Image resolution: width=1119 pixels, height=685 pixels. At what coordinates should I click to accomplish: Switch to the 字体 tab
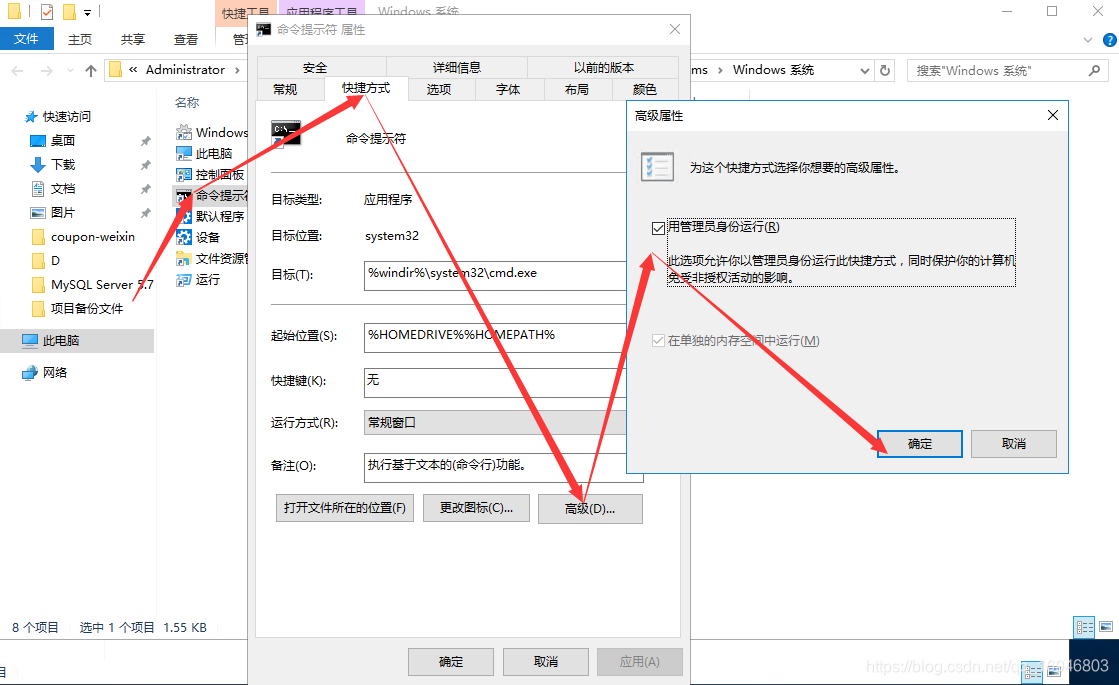click(x=509, y=89)
